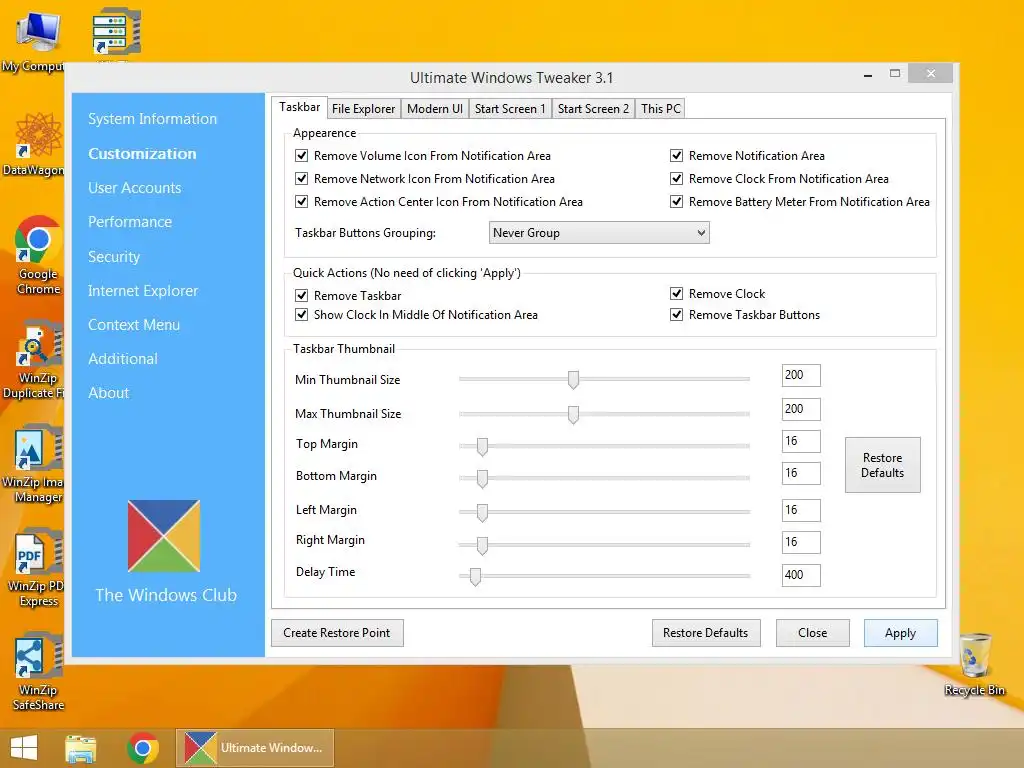
Task: Uncheck Show Clock In Middle Of Notification Area
Action: pos(301,314)
